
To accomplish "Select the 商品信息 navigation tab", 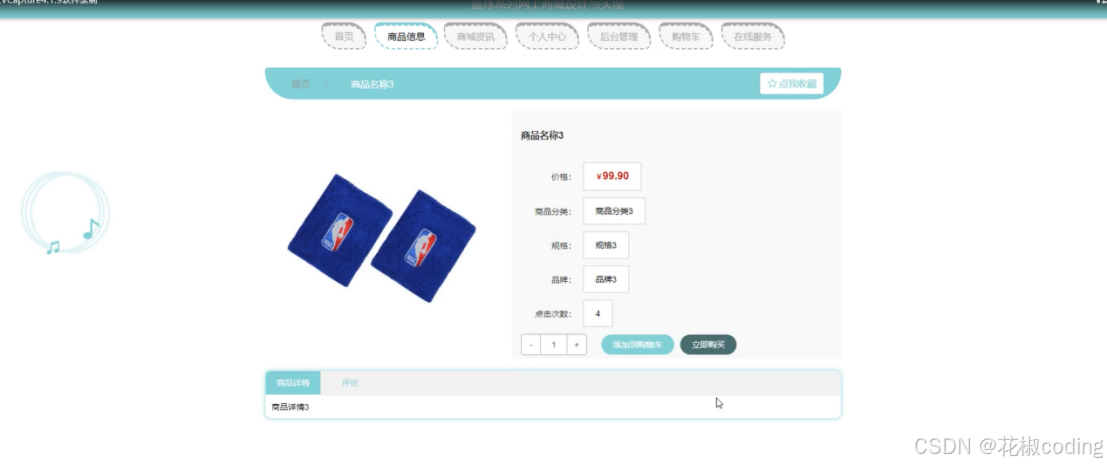I will 406,37.
